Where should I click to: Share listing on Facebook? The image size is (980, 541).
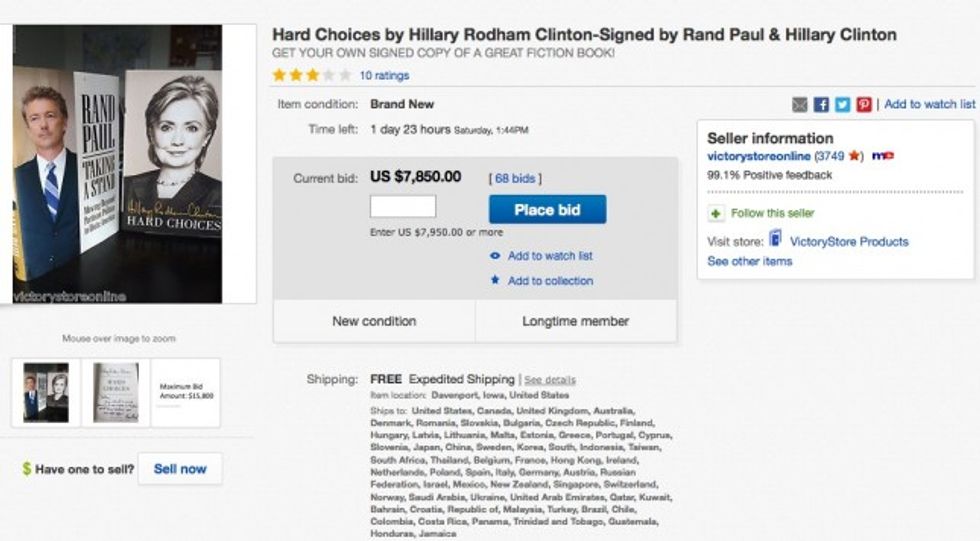tap(821, 104)
